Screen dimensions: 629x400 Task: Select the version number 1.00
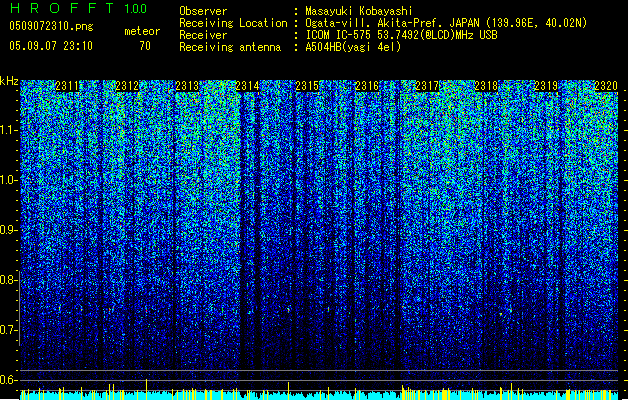pyautogui.click(x=136, y=9)
